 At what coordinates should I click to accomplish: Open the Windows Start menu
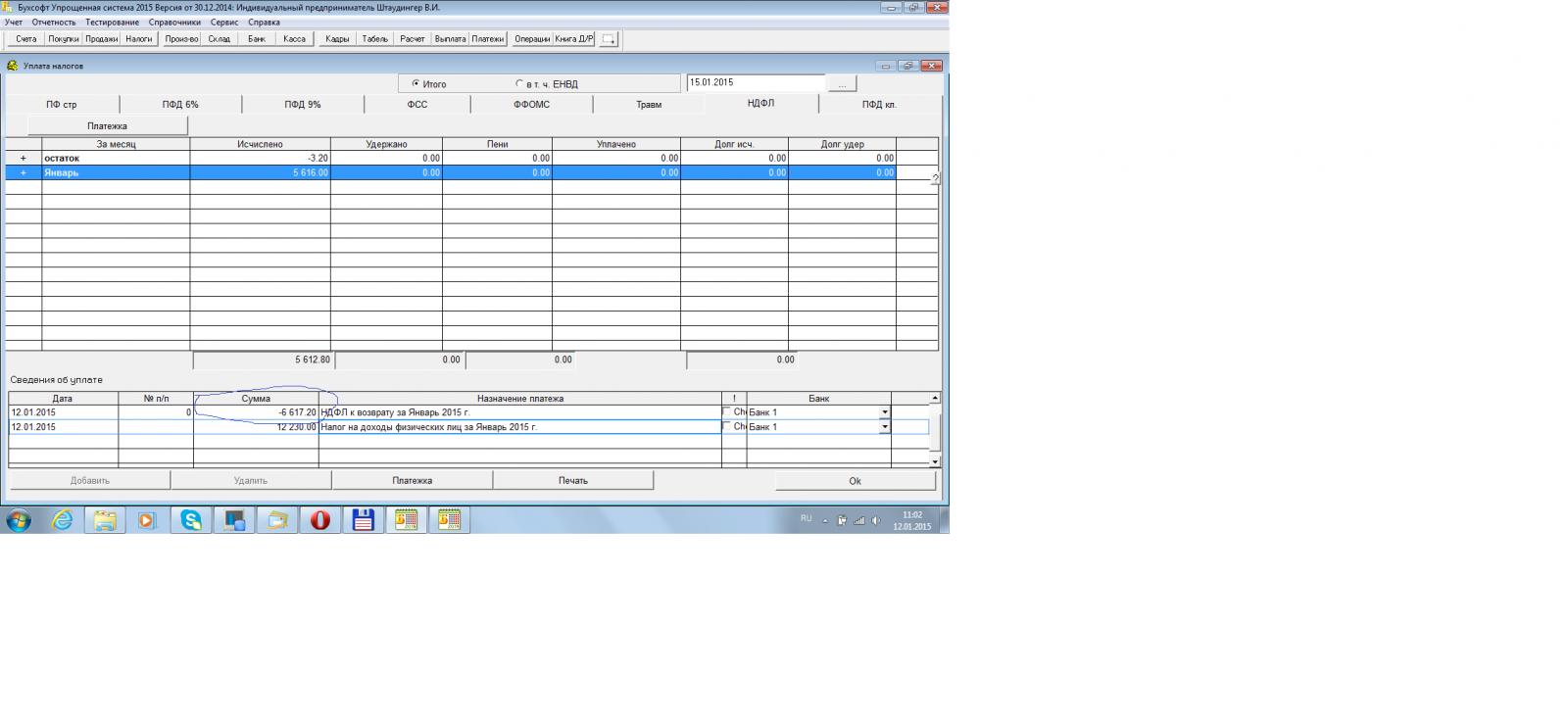pos(19,520)
